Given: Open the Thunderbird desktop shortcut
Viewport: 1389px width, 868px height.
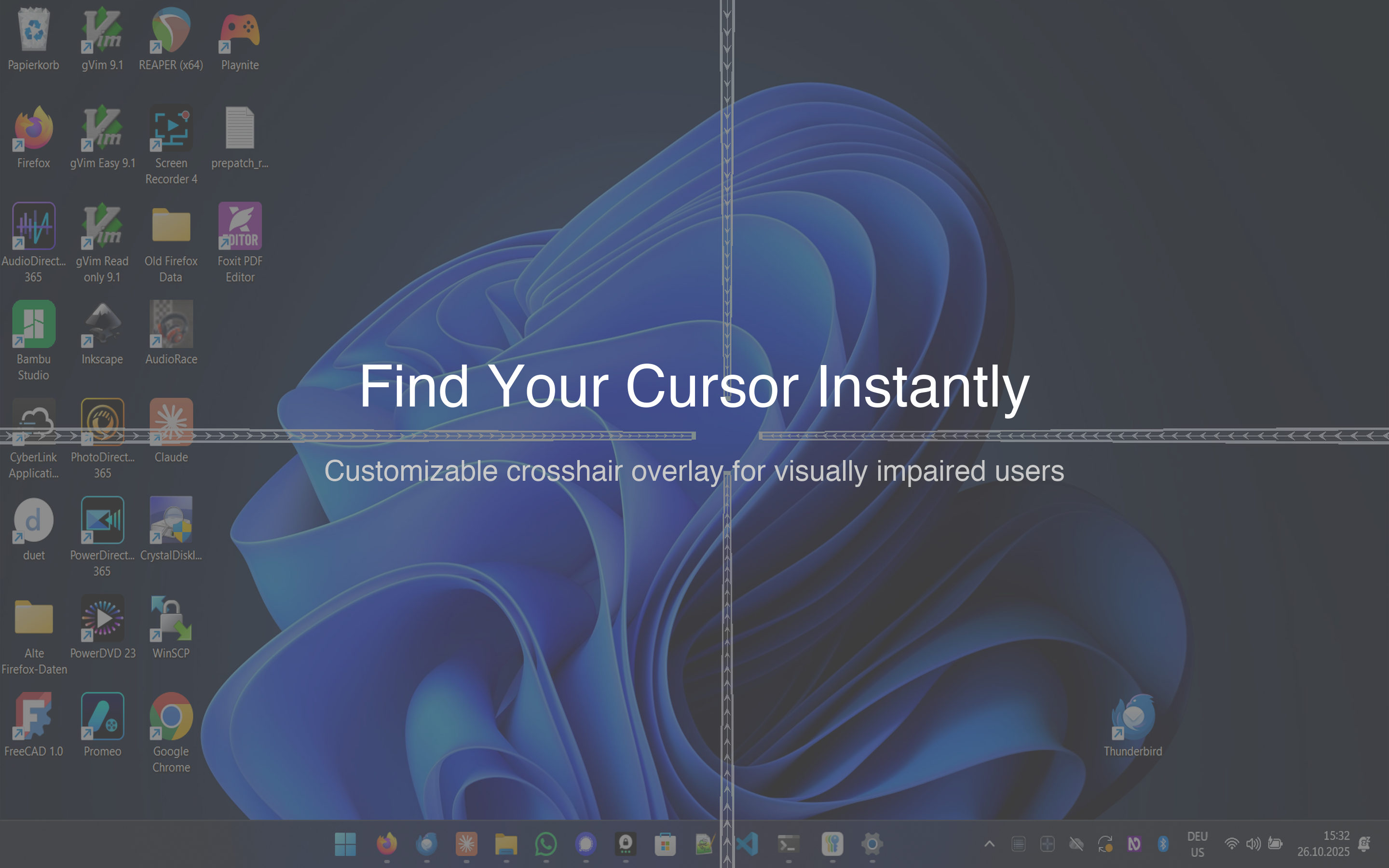Looking at the screenshot, I should coord(1132,717).
